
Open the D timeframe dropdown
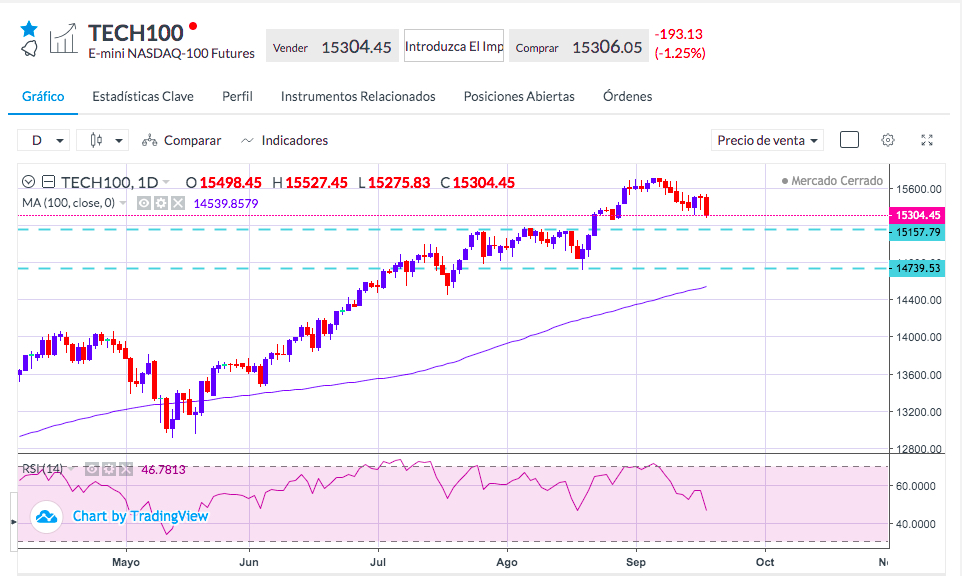pyautogui.click(x=43, y=140)
